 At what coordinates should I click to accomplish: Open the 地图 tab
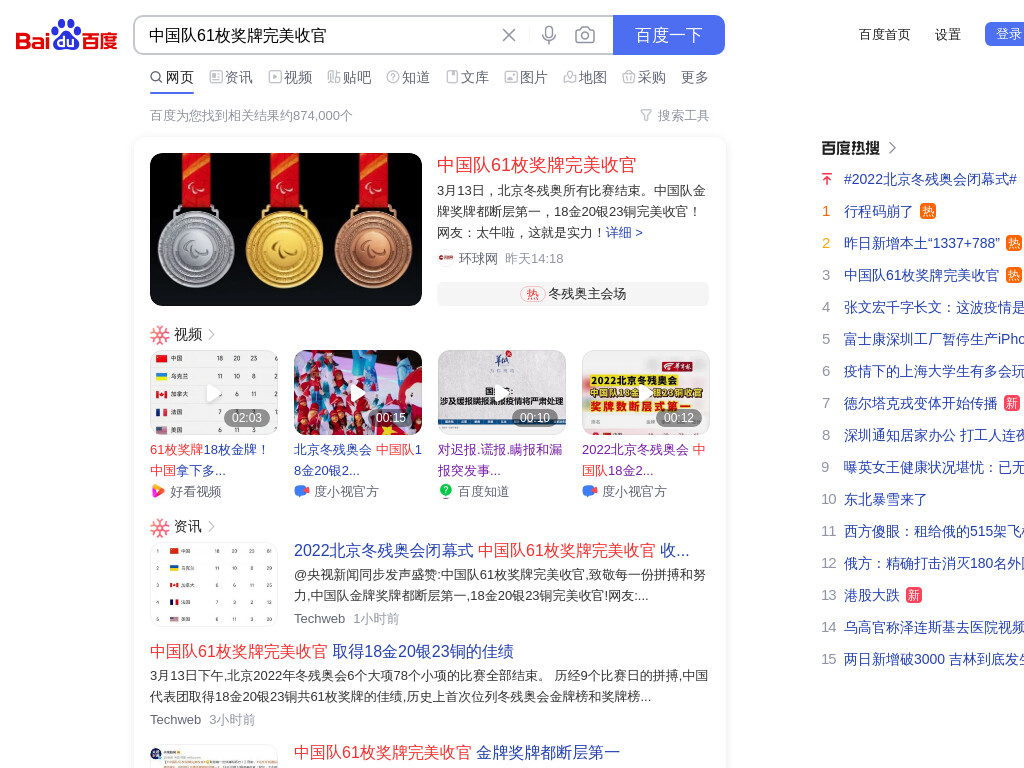[585, 77]
